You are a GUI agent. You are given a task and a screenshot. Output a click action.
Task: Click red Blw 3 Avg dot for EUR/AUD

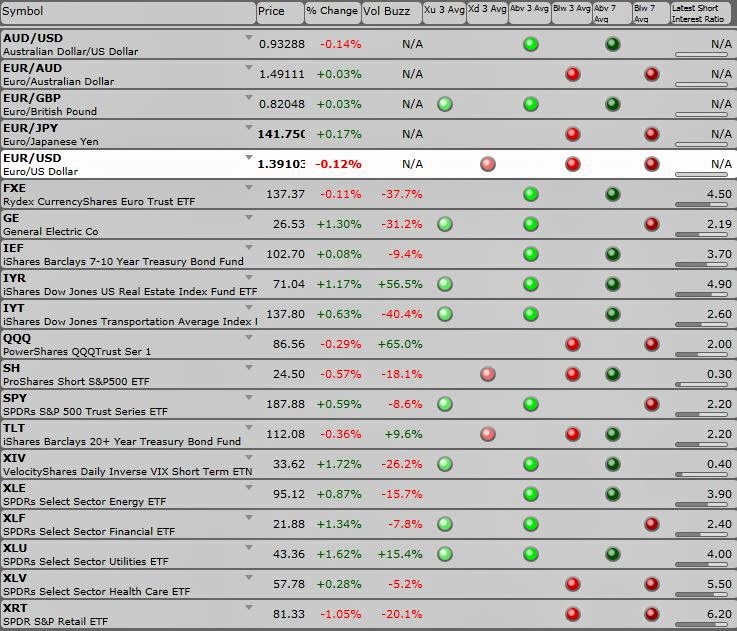[572, 74]
